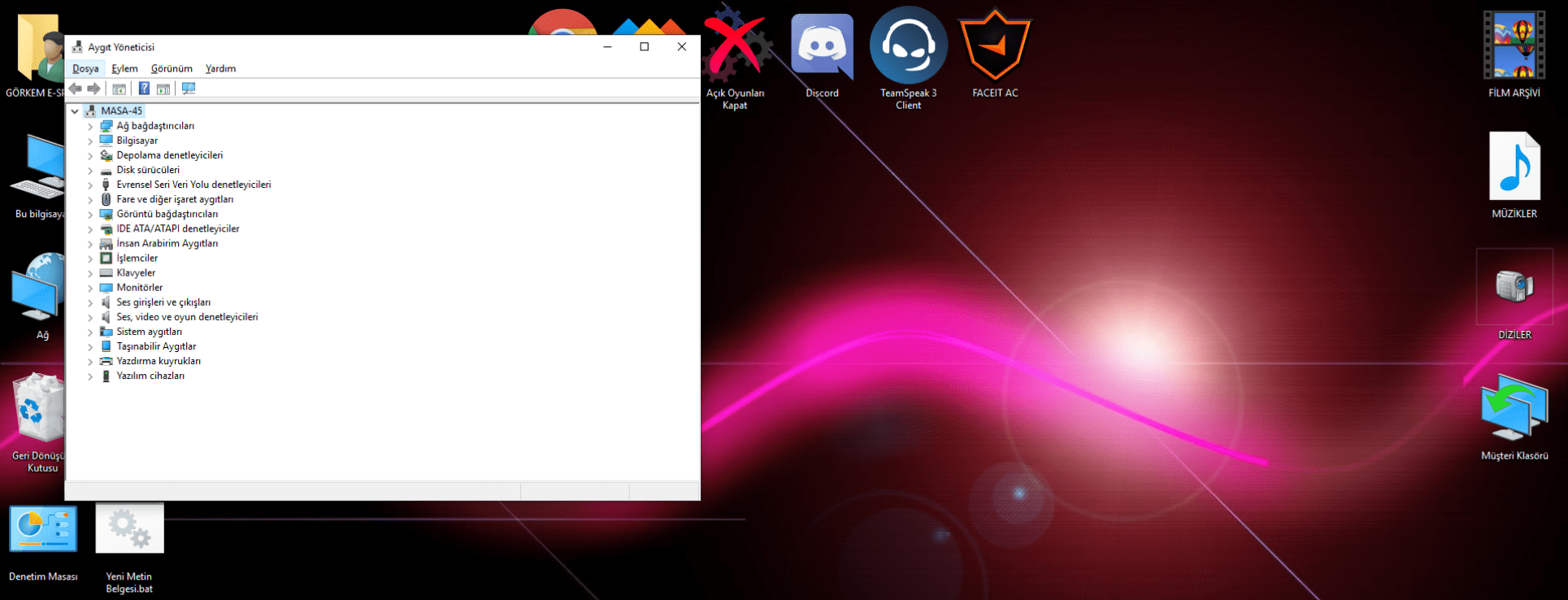
Task: Expand İnsan Arabirim Aygıtları category
Action: coord(90,244)
